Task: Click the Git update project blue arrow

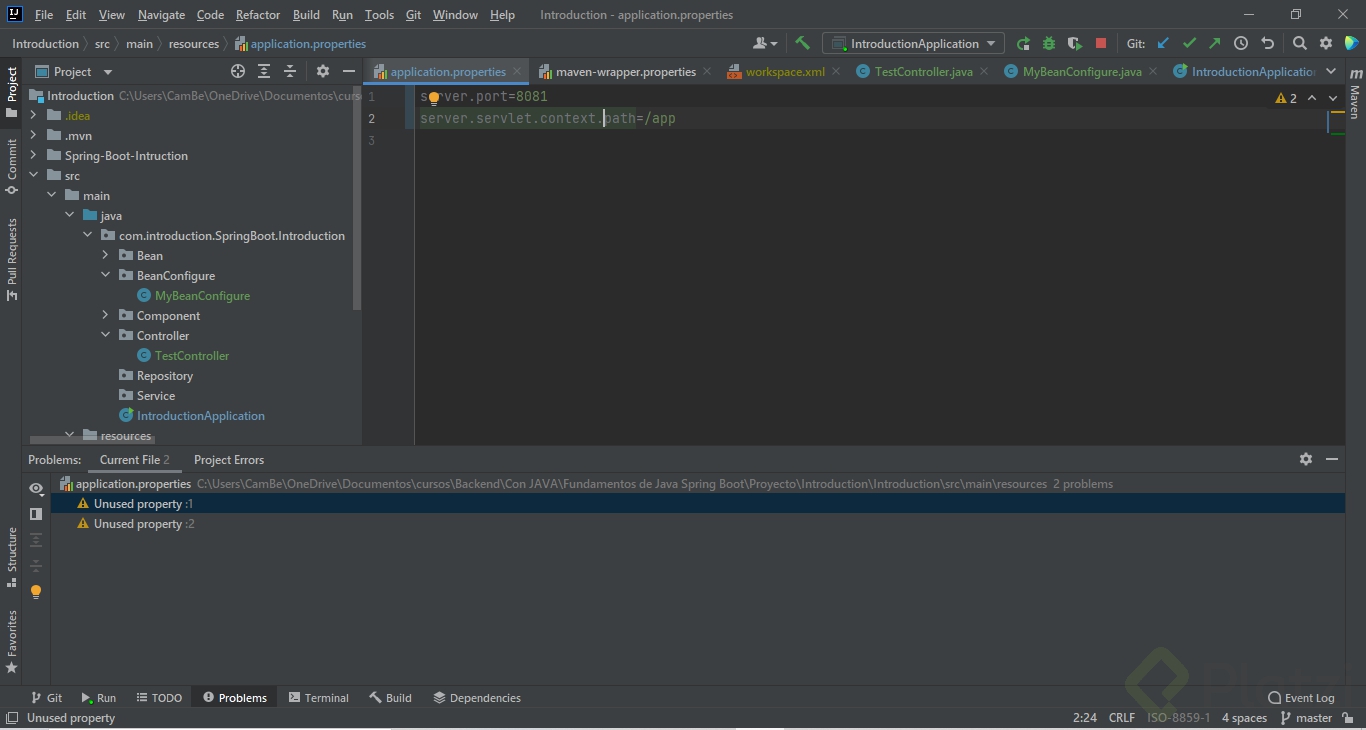Action: pyautogui.click(x=1163, y=43)
